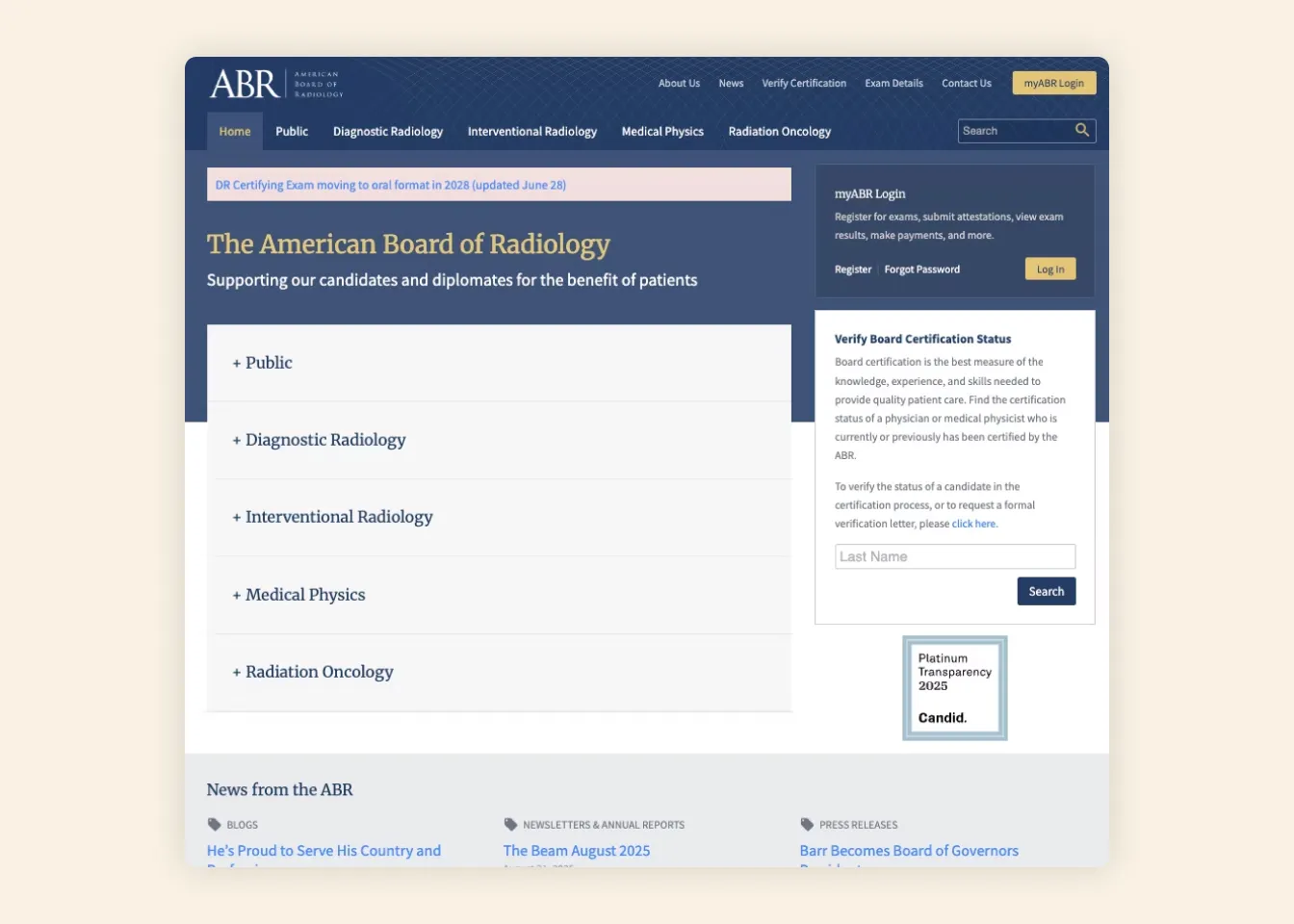The image size is (1294, 924).
Task: Go to About Us page
Action: tap(679, 83)
